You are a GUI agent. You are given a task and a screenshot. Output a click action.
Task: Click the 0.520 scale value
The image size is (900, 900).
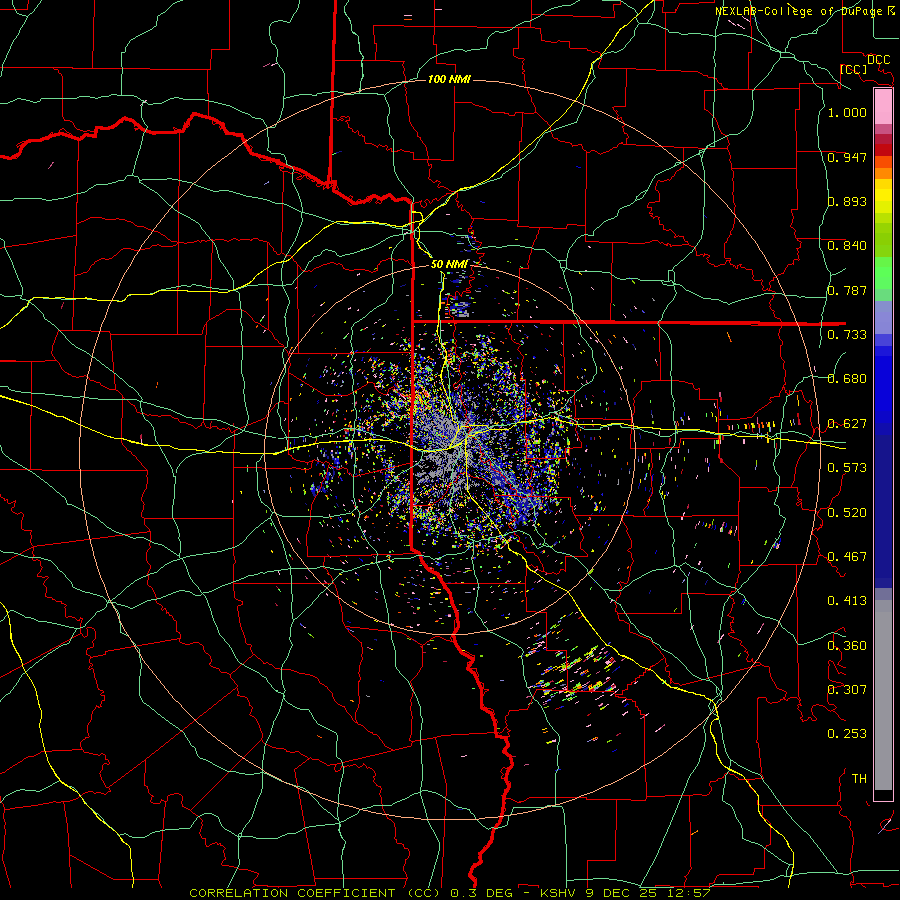847,513
